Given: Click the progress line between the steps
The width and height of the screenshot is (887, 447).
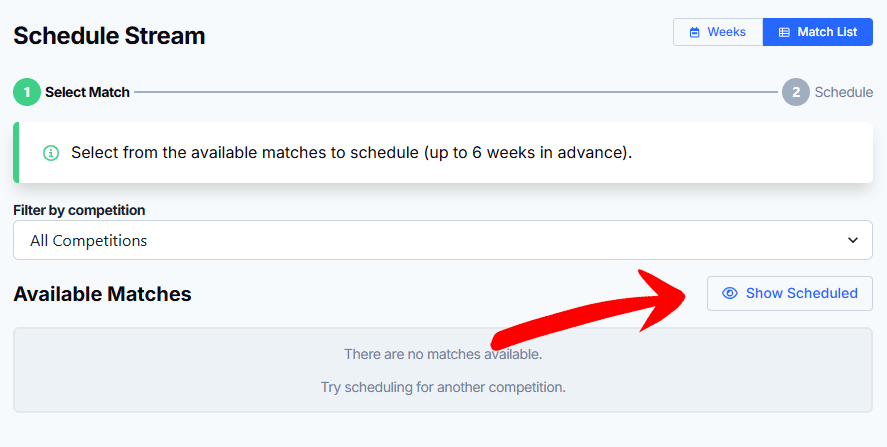Looking at the screenshot, I should (x=456, y=92).
